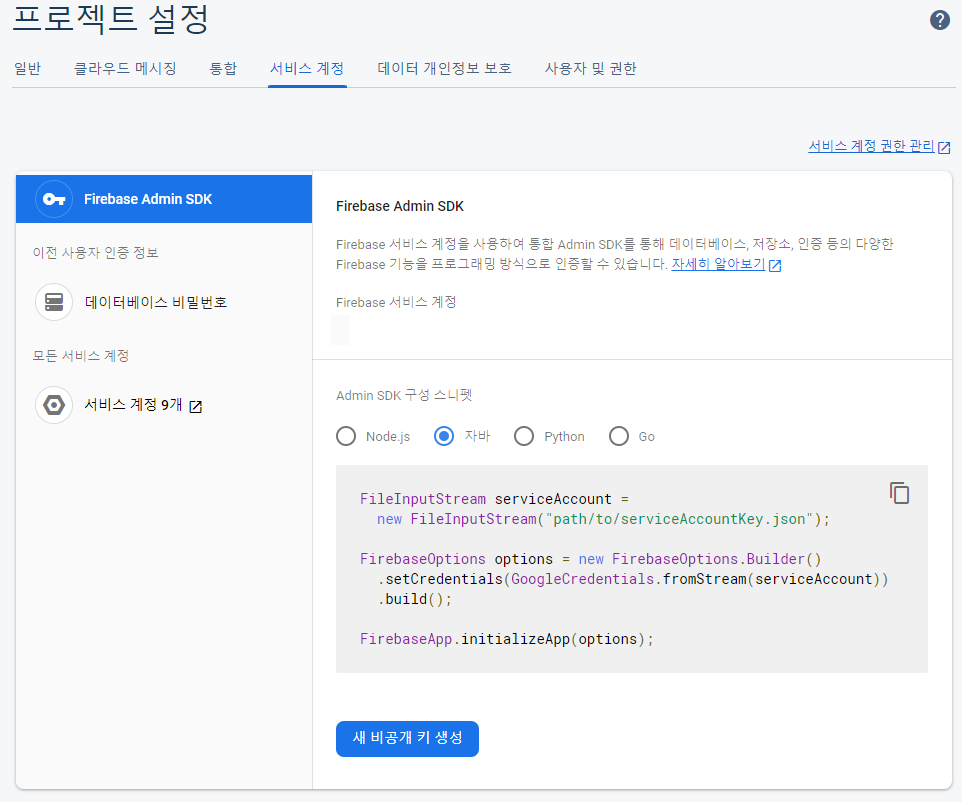Click the path/to/serviceAccountKey.json string in code
962x802 pixels.
point(679,519)
